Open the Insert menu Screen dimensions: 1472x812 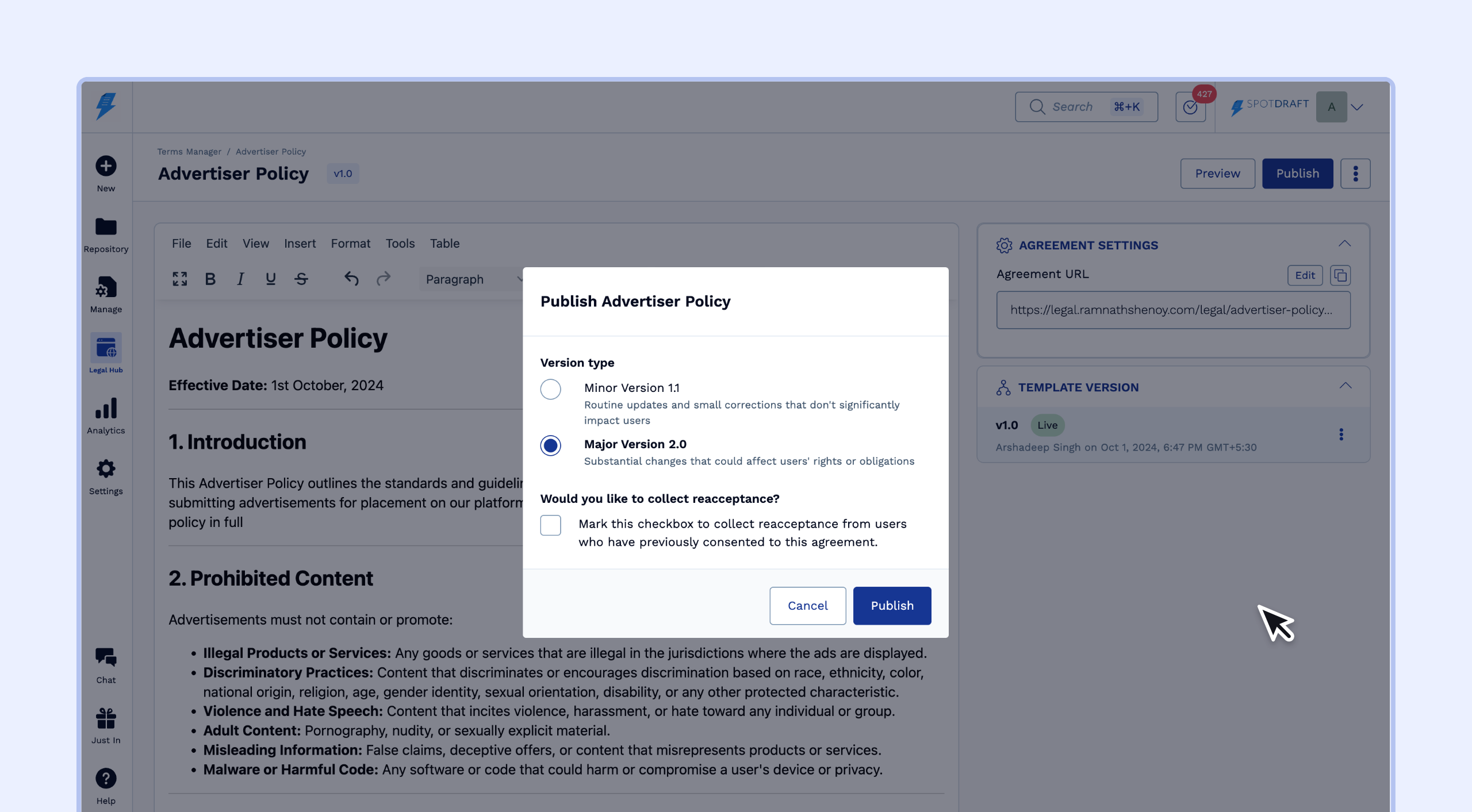(300, 243)
